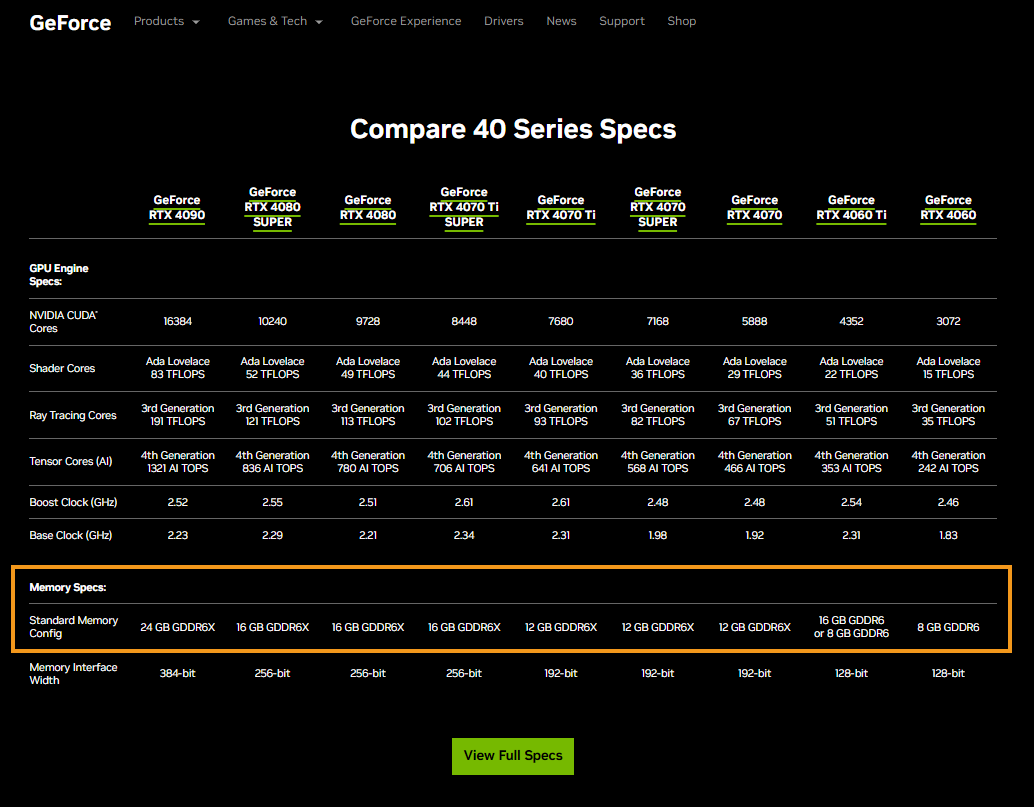Select boost clock value 2.55
Image resolution: width=1034 pixels, height=807 pixels.
272,502
